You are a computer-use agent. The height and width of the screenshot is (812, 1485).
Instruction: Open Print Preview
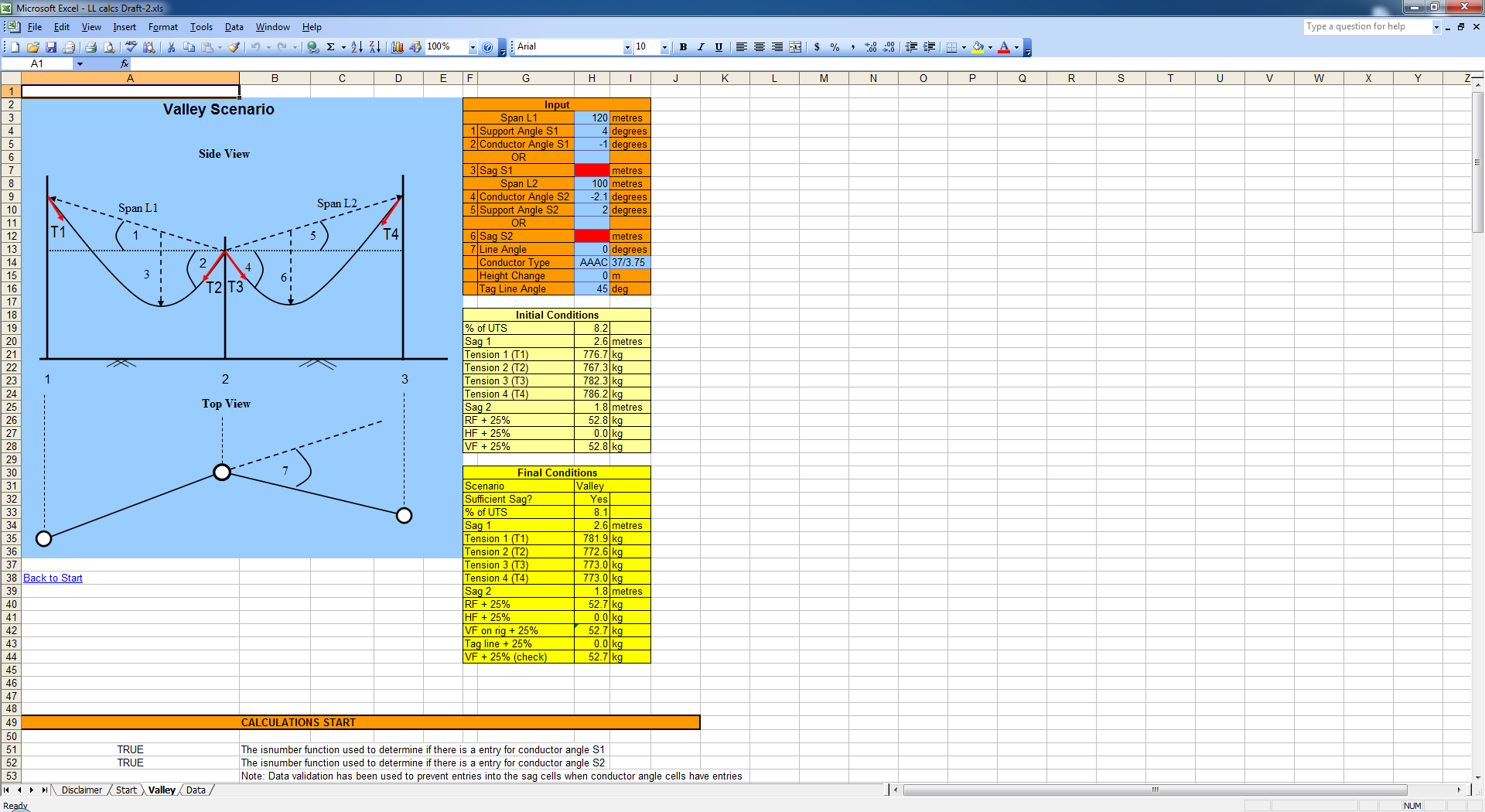click(109, 47)
